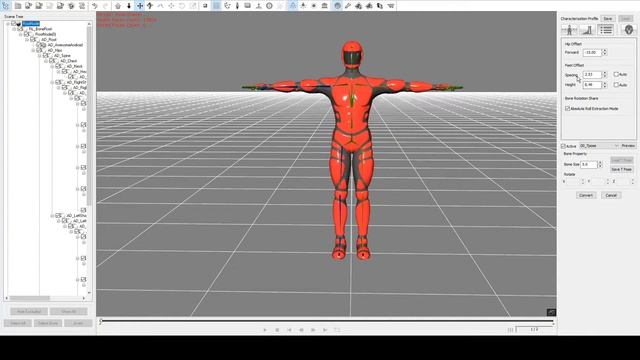Step back one frame
The width and height of the screenshot is (640, 360).
click(x=301, y=330)
